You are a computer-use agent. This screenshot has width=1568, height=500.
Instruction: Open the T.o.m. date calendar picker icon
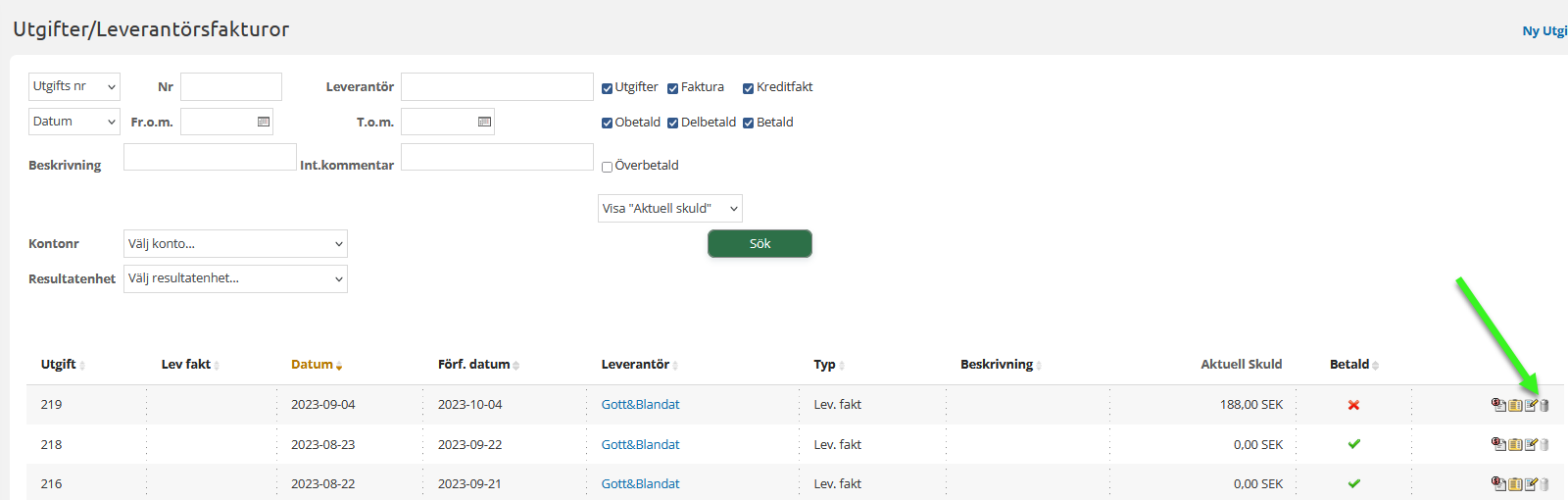(484, 122)
